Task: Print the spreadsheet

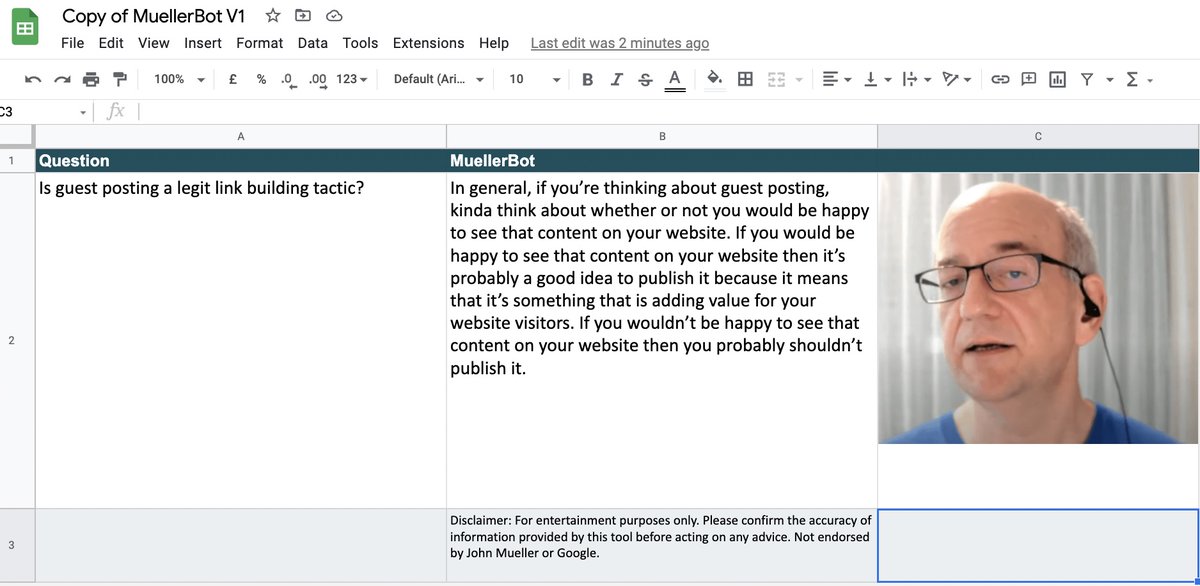Action: click(x=91, y=79)
